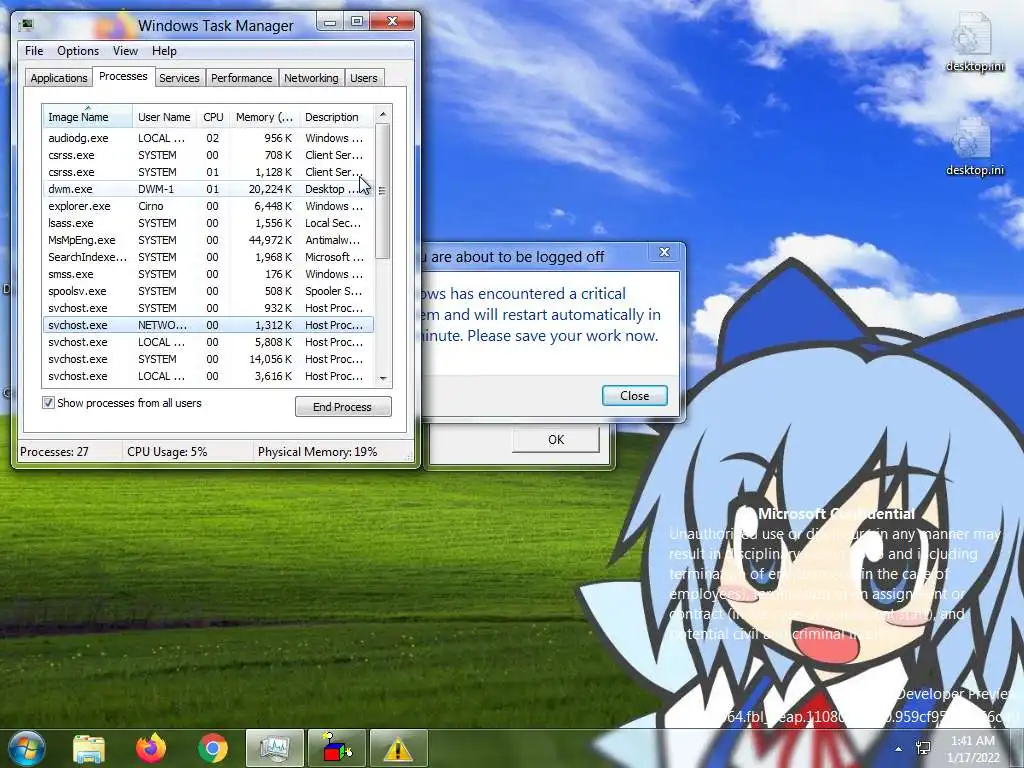This screenshot has width=1024, height=768.
Task: Open the Help menu
Action: pyautogui.click(x=164, y=51)
